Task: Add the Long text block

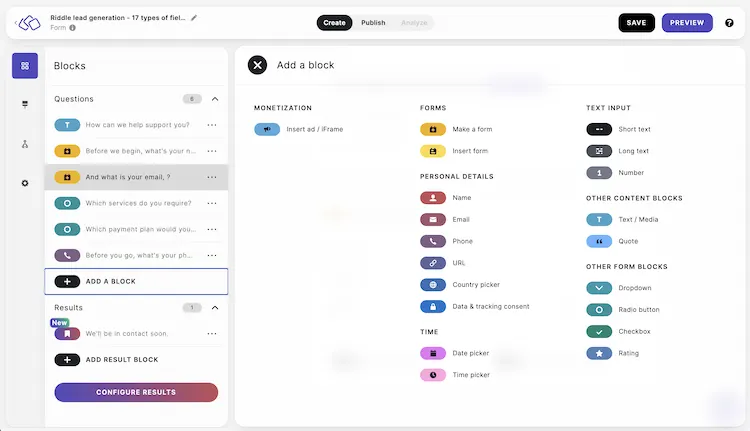Action: tap(618, 151)
